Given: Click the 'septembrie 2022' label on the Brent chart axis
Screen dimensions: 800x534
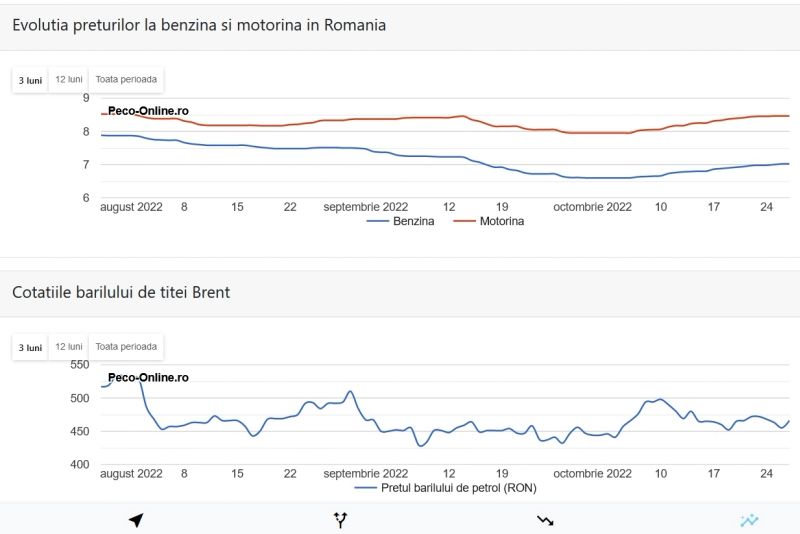Looking at the screenshot, I should click(x=366, y=473).
